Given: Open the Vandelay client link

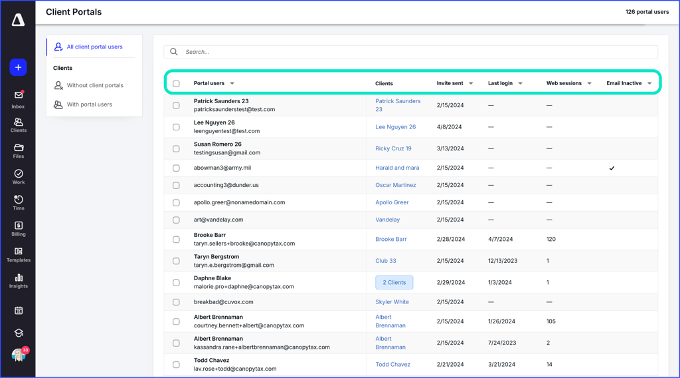Looking at the screenshot, I should [x=387, y=220].
